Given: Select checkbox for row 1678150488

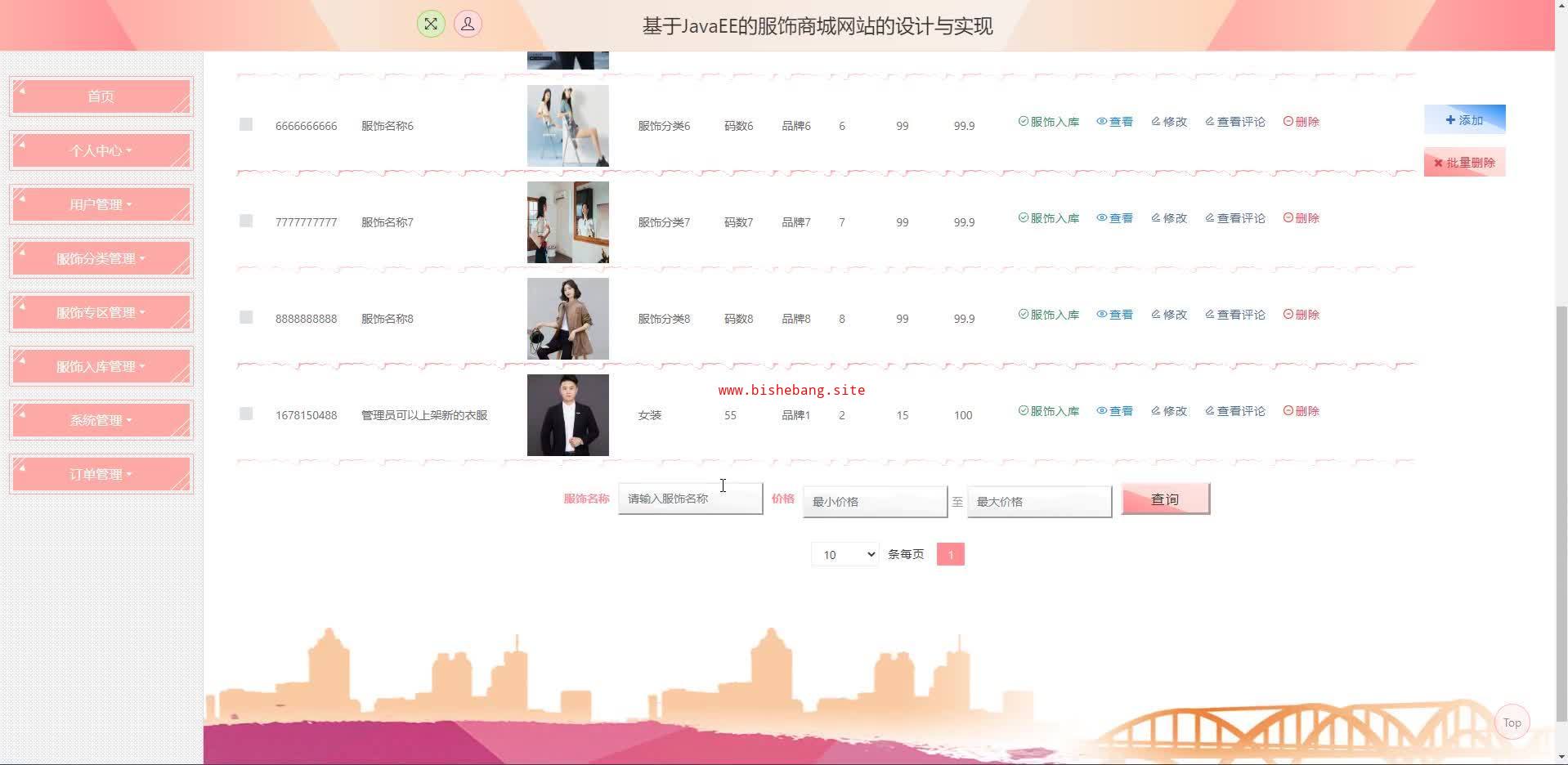Looking at the screenshot, I should point(246,414).
